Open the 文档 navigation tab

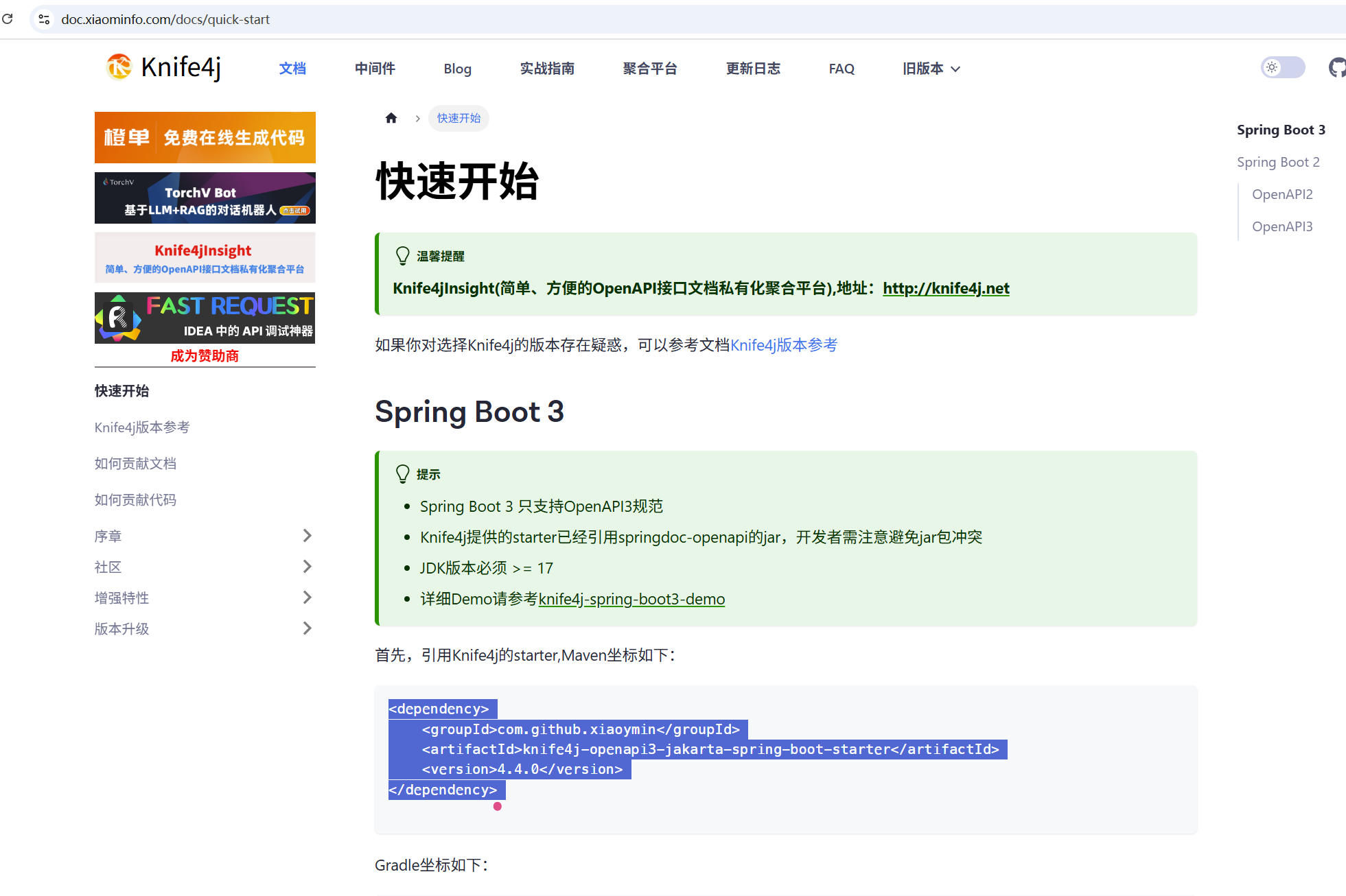(292, 69)
